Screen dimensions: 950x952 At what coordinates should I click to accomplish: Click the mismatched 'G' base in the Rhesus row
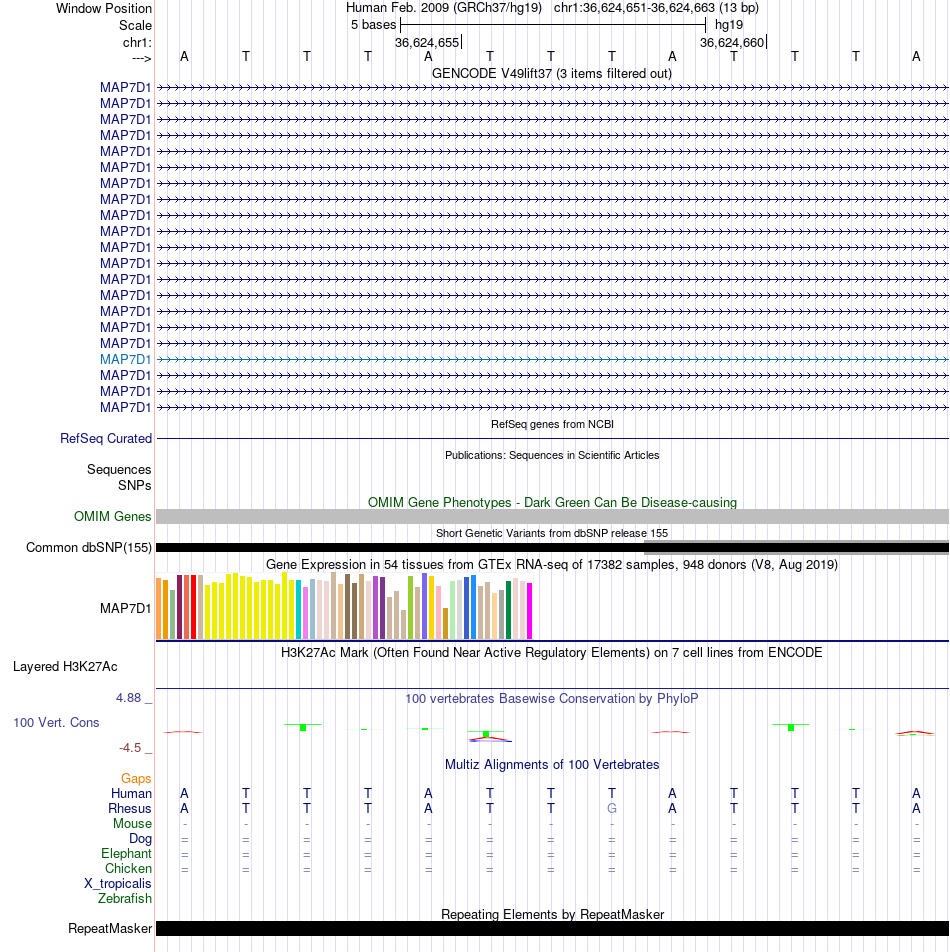612,809
